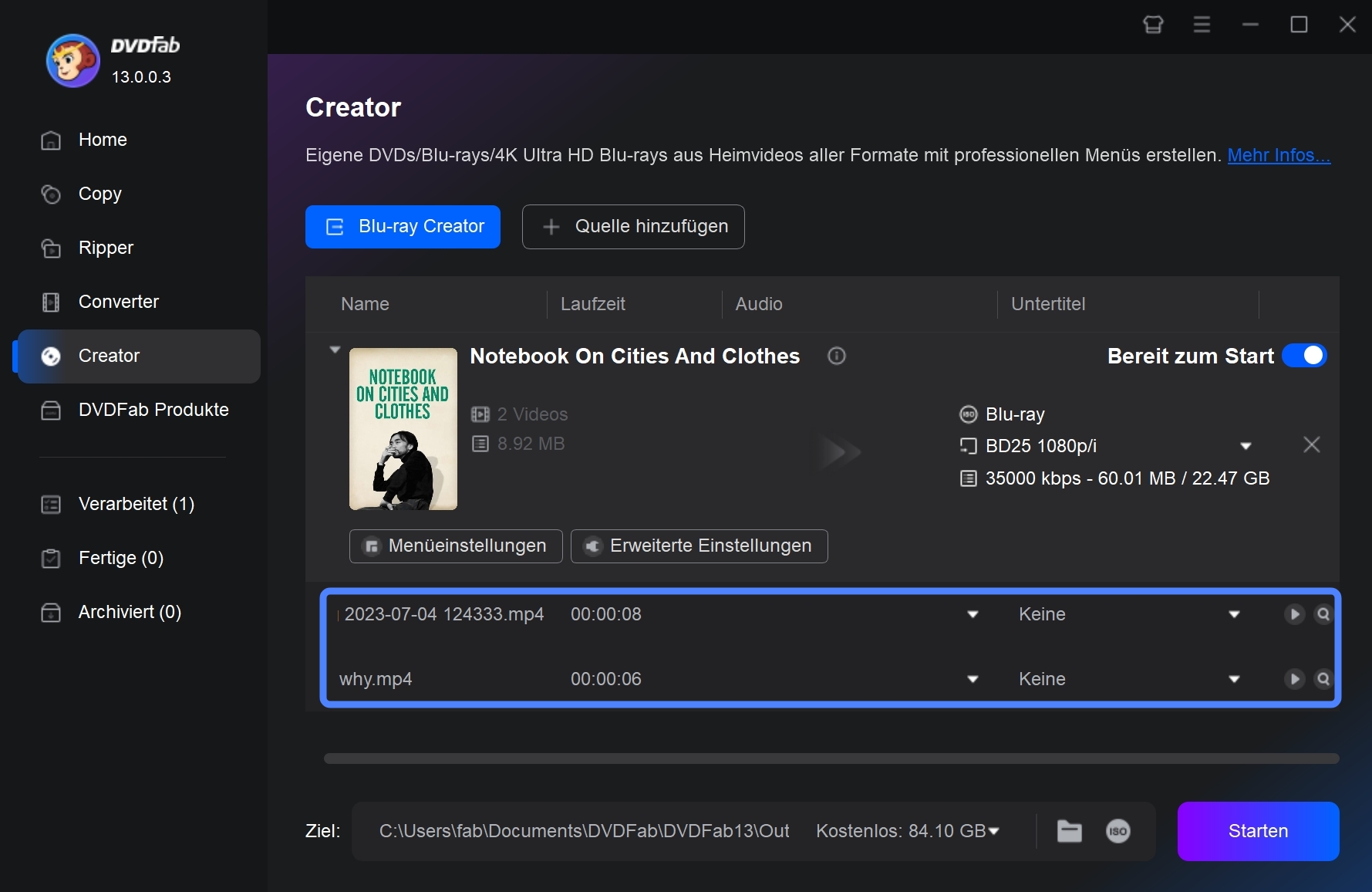Open audio dropdown for why.mp4
The height and width of the screenshot is (892, 1372).
(973, 680)
